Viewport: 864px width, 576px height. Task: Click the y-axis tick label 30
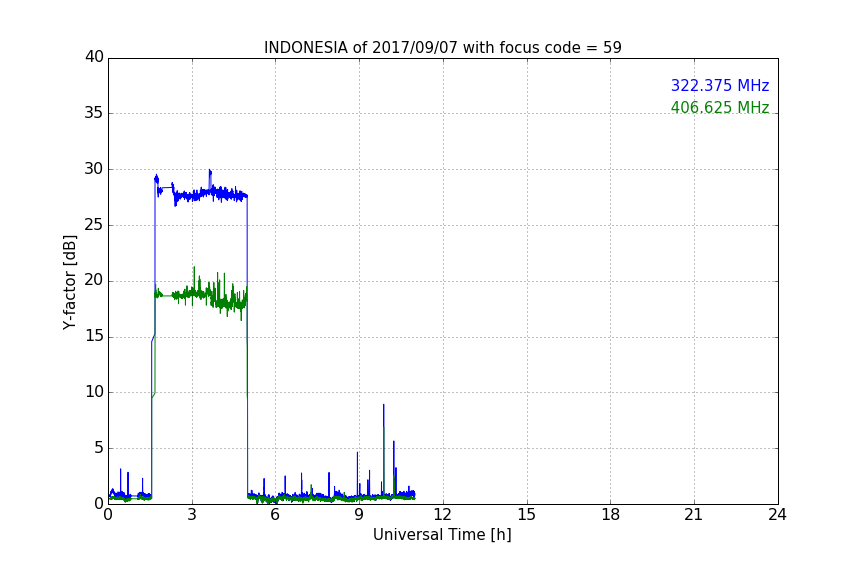coord(94,169)
